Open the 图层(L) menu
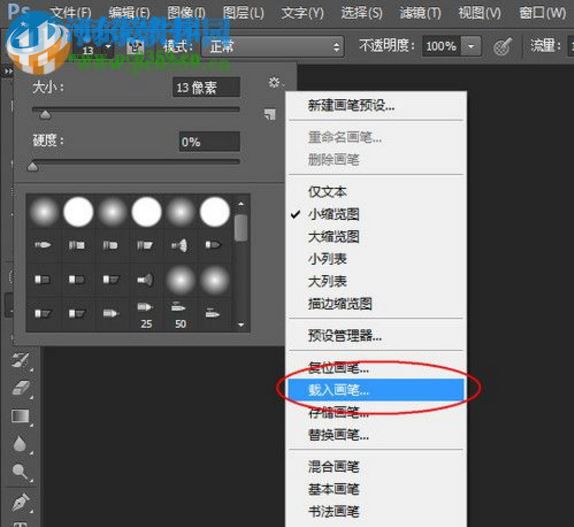 tap(243, 14)
